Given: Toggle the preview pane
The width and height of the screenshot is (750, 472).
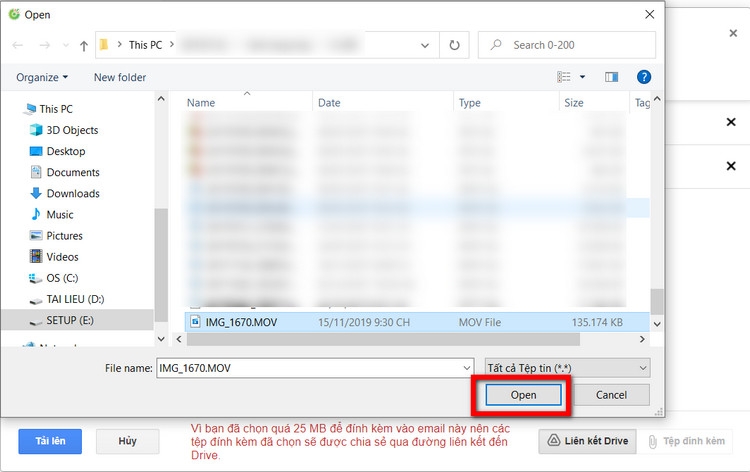Looking at the screenshot, I should point(611,77).
